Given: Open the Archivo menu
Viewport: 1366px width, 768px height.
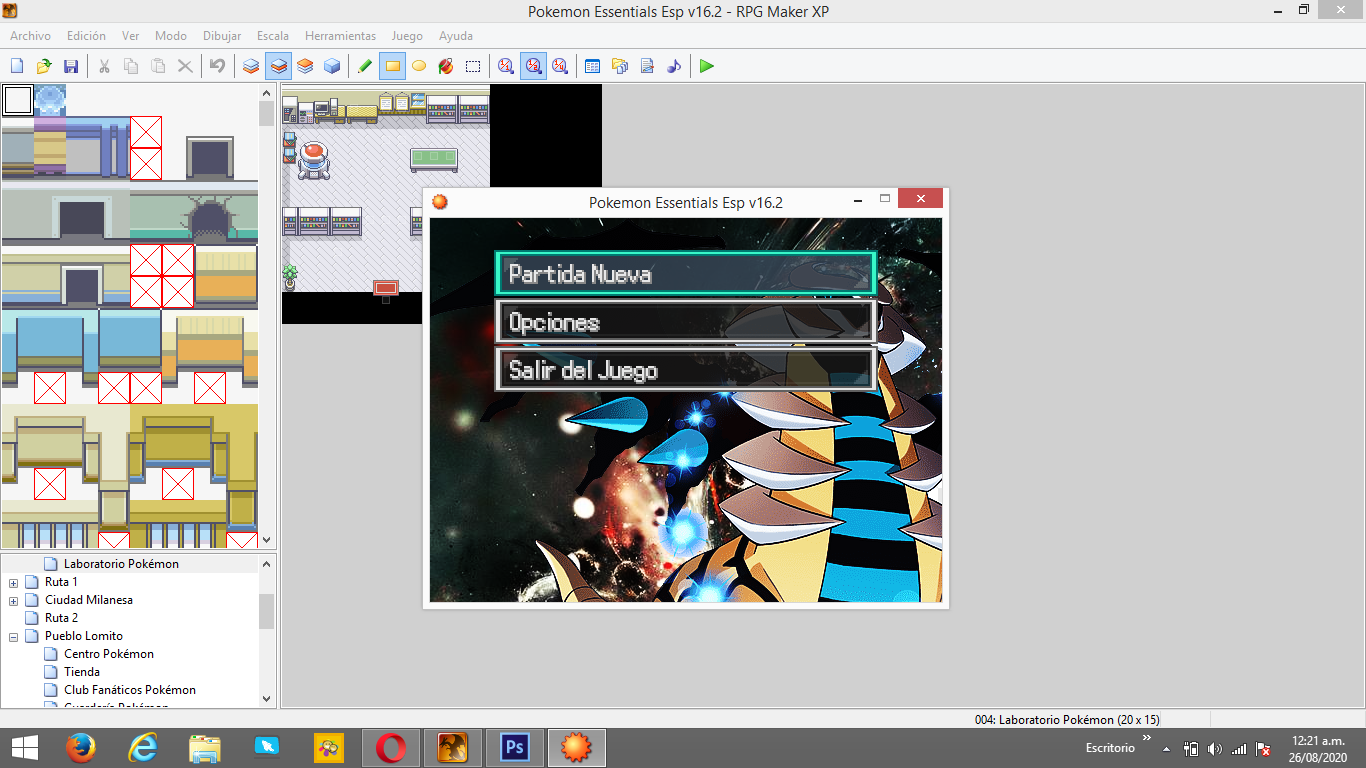Looking at the screenshot, I should 30,36.
